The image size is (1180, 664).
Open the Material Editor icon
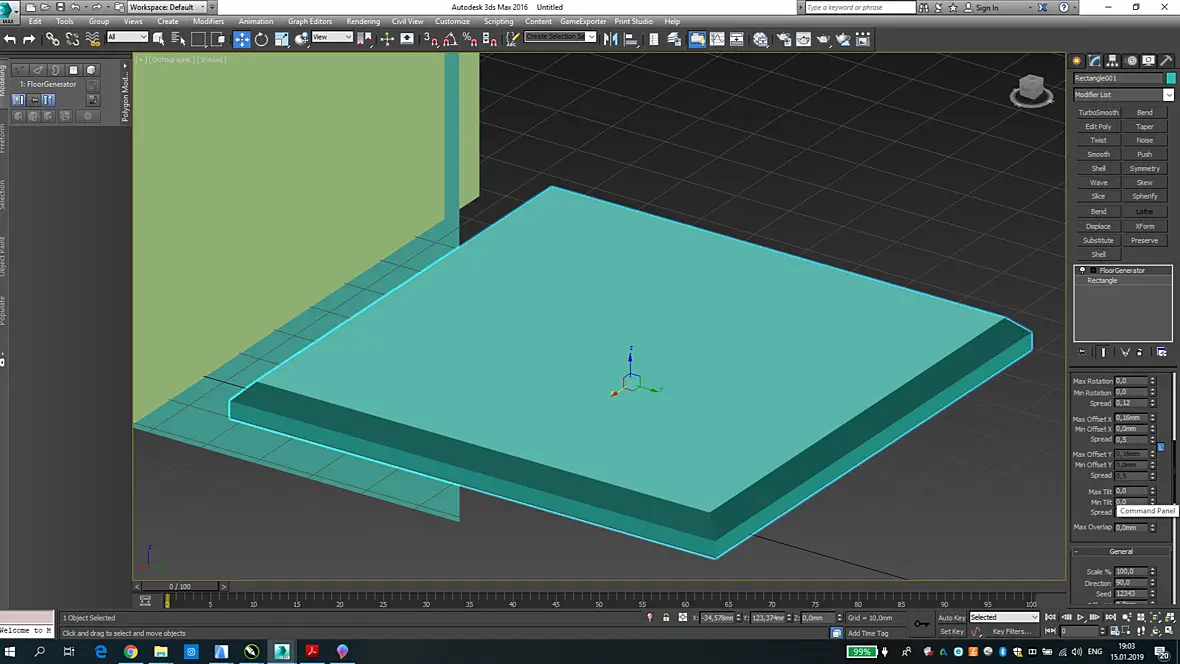[761, 39]
